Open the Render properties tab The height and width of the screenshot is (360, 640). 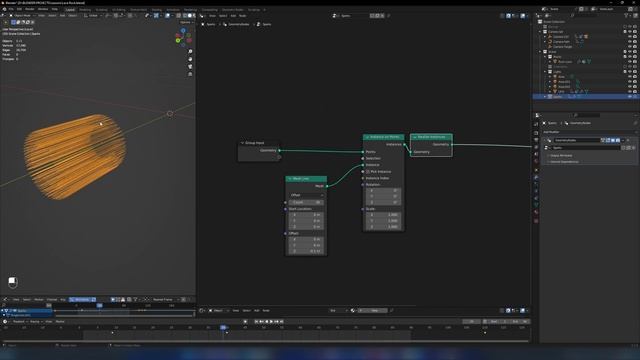536,133
